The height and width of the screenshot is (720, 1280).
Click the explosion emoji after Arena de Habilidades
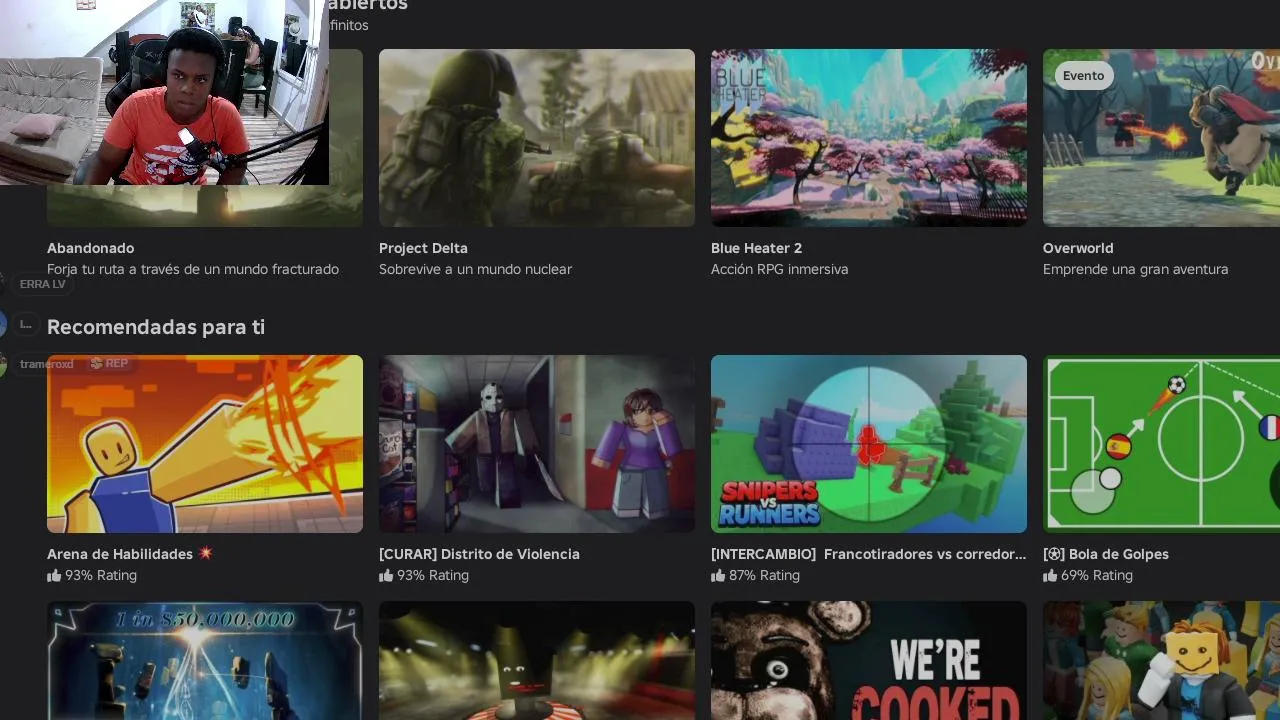tap(205, 553)
